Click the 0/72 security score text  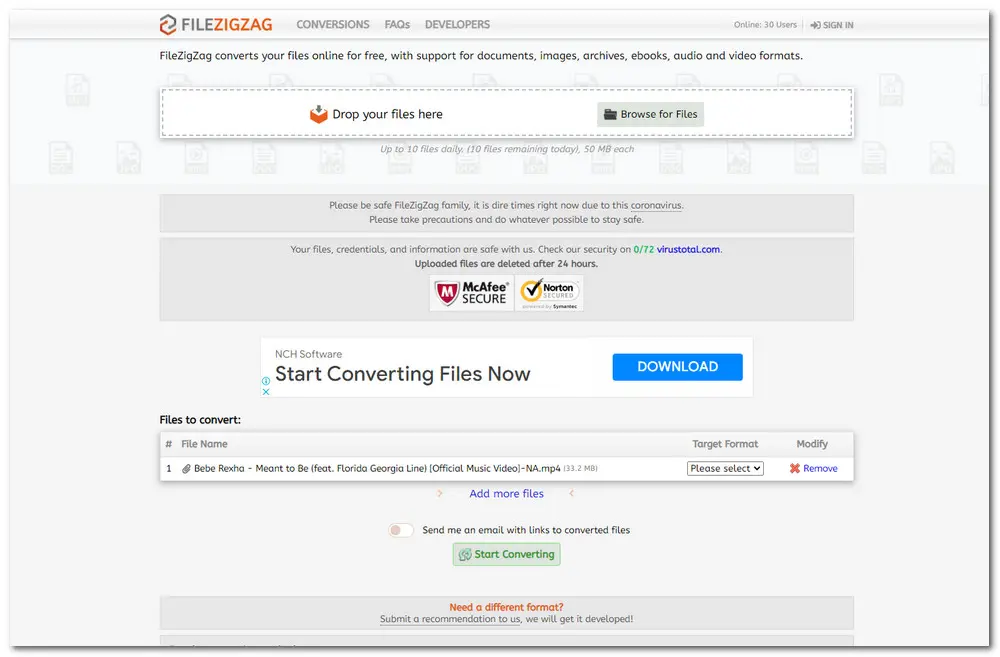coord(643,249)
